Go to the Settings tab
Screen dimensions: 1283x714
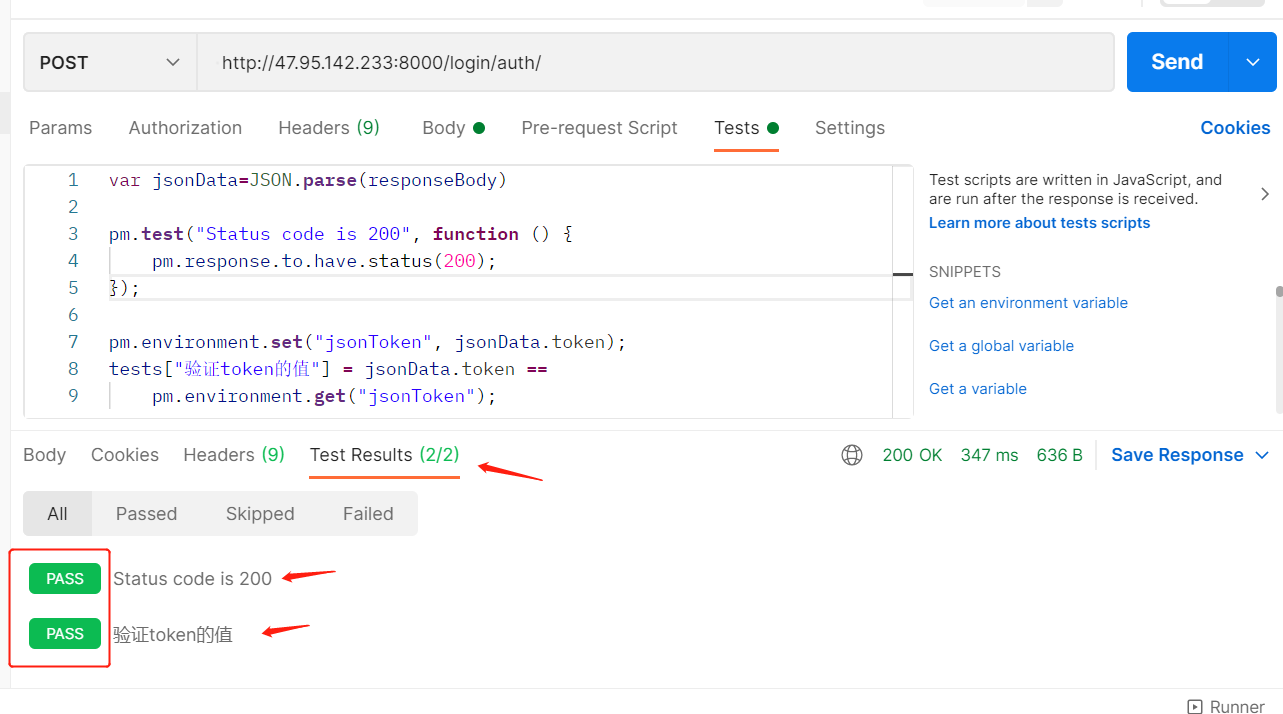tap(849, 128)
